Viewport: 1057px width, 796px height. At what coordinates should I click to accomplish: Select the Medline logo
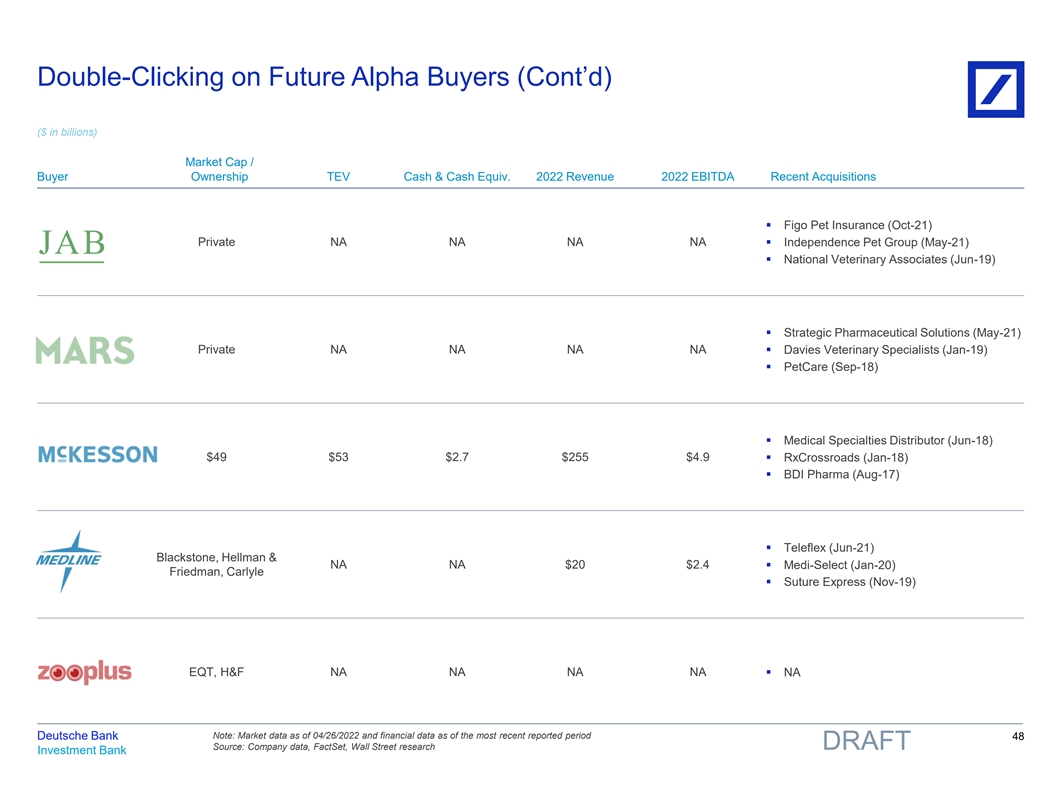coord(69,562)
